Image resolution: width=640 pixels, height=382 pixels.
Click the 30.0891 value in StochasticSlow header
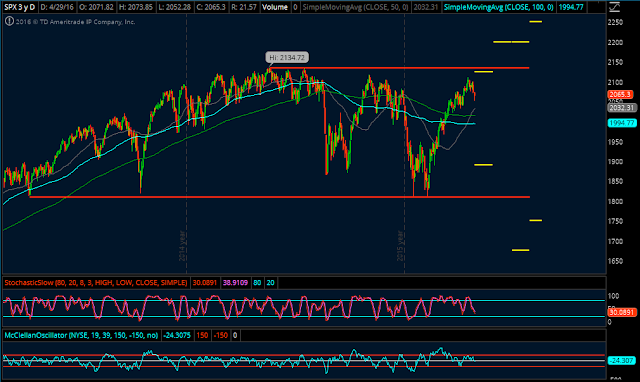coord(204,282)
